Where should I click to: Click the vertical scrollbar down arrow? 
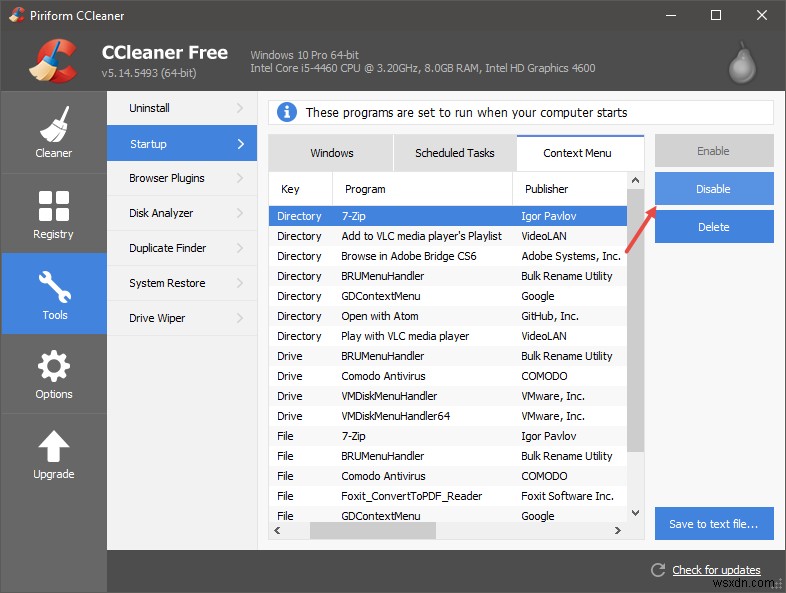635,513
